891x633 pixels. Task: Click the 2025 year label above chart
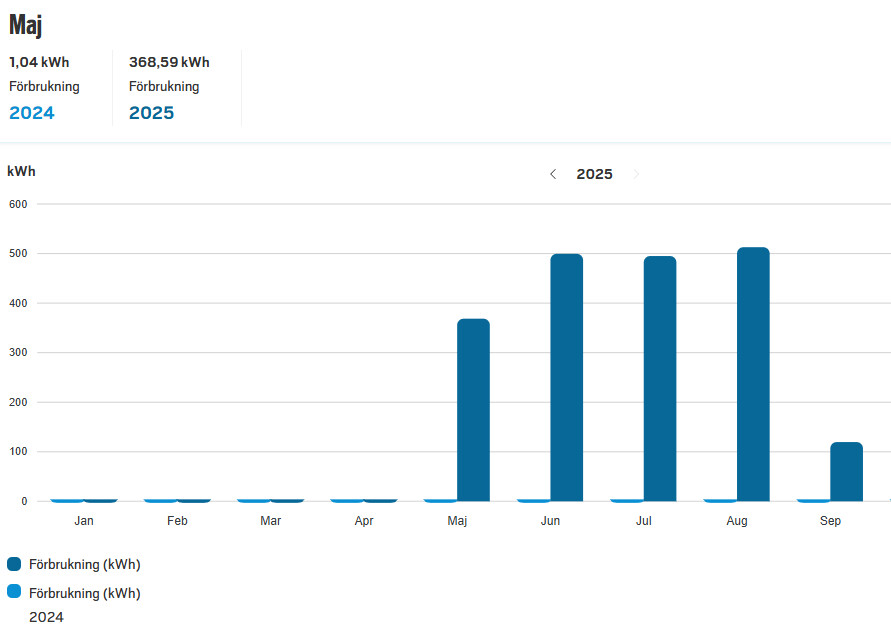click(x=594, y=174)
